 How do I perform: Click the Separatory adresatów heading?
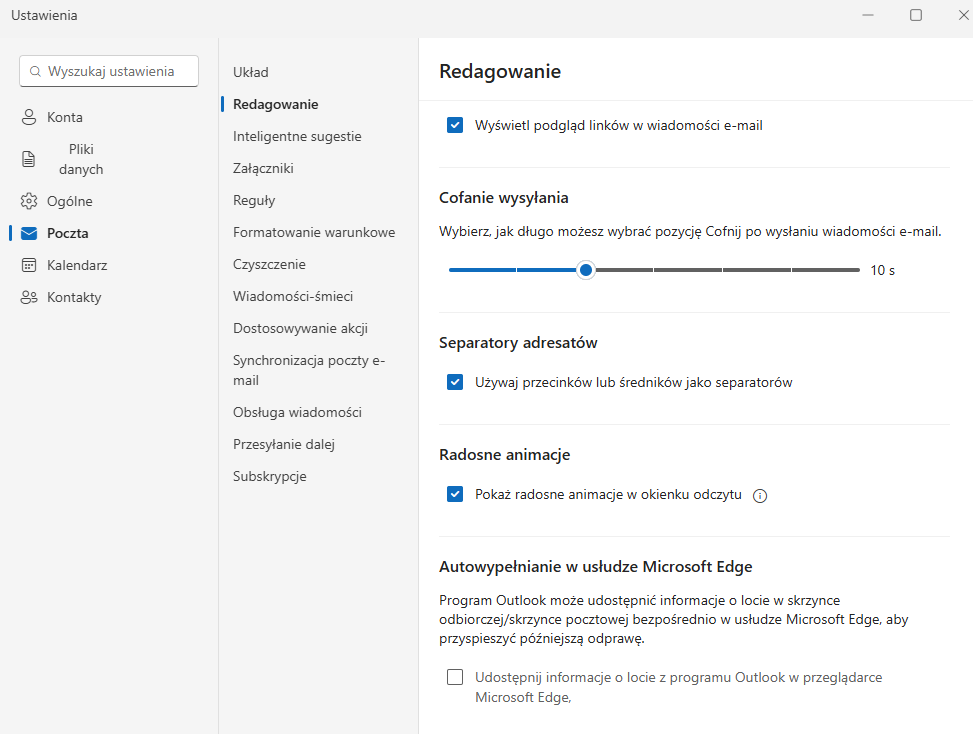518,342
